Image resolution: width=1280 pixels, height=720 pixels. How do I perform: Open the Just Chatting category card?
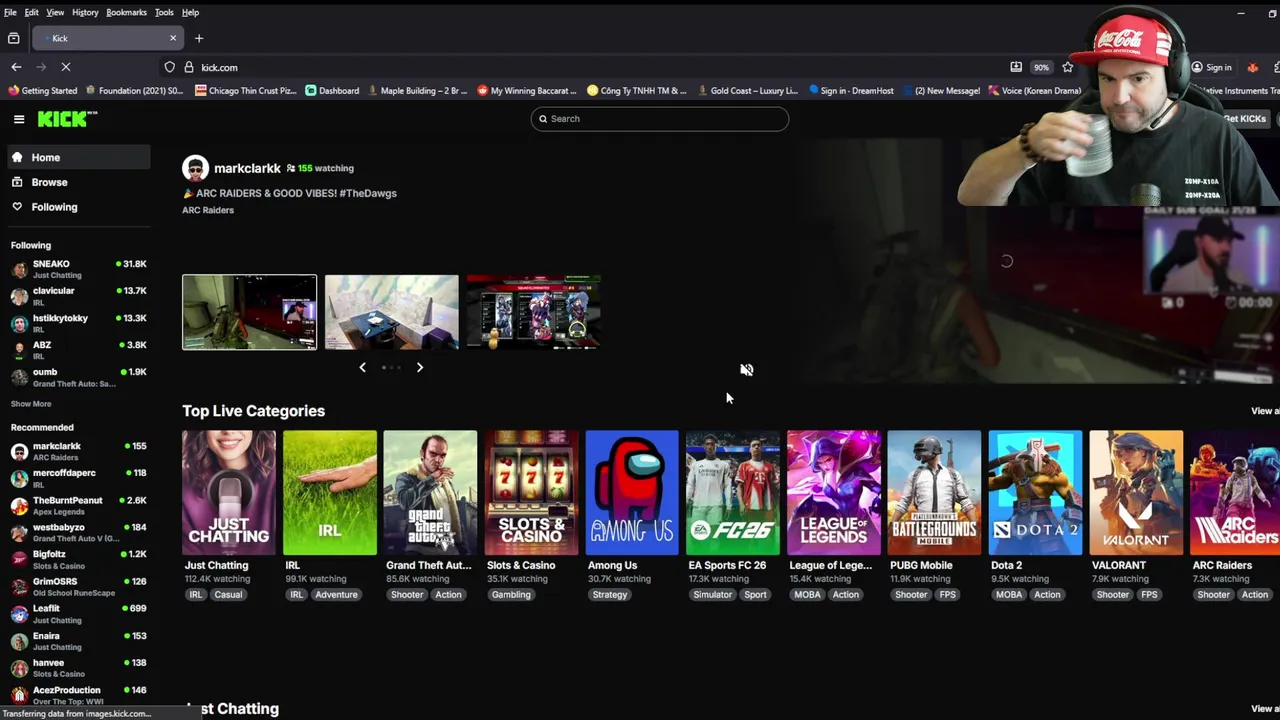pyautogui.click(x=229, y=493)
